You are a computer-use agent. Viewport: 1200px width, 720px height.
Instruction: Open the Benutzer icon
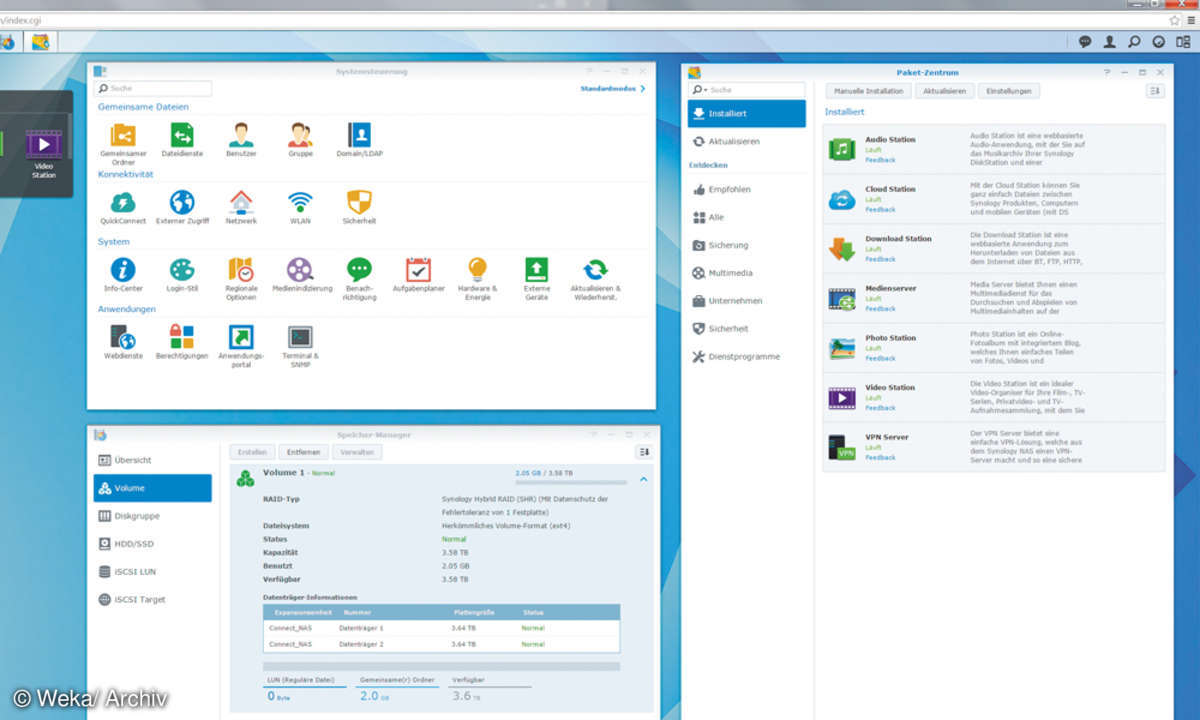[241, 135]
